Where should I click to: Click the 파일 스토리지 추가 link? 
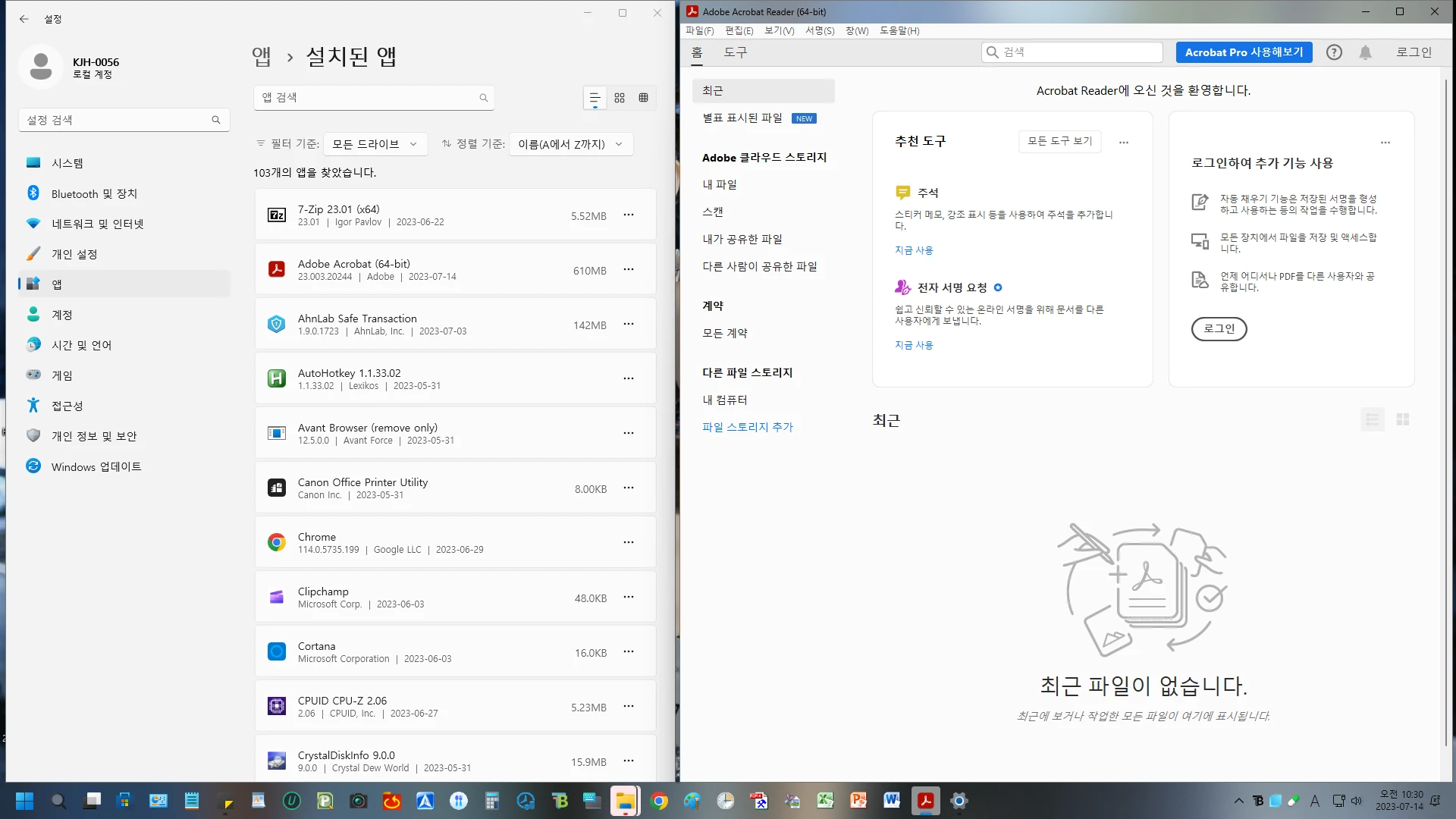[747, 427]
